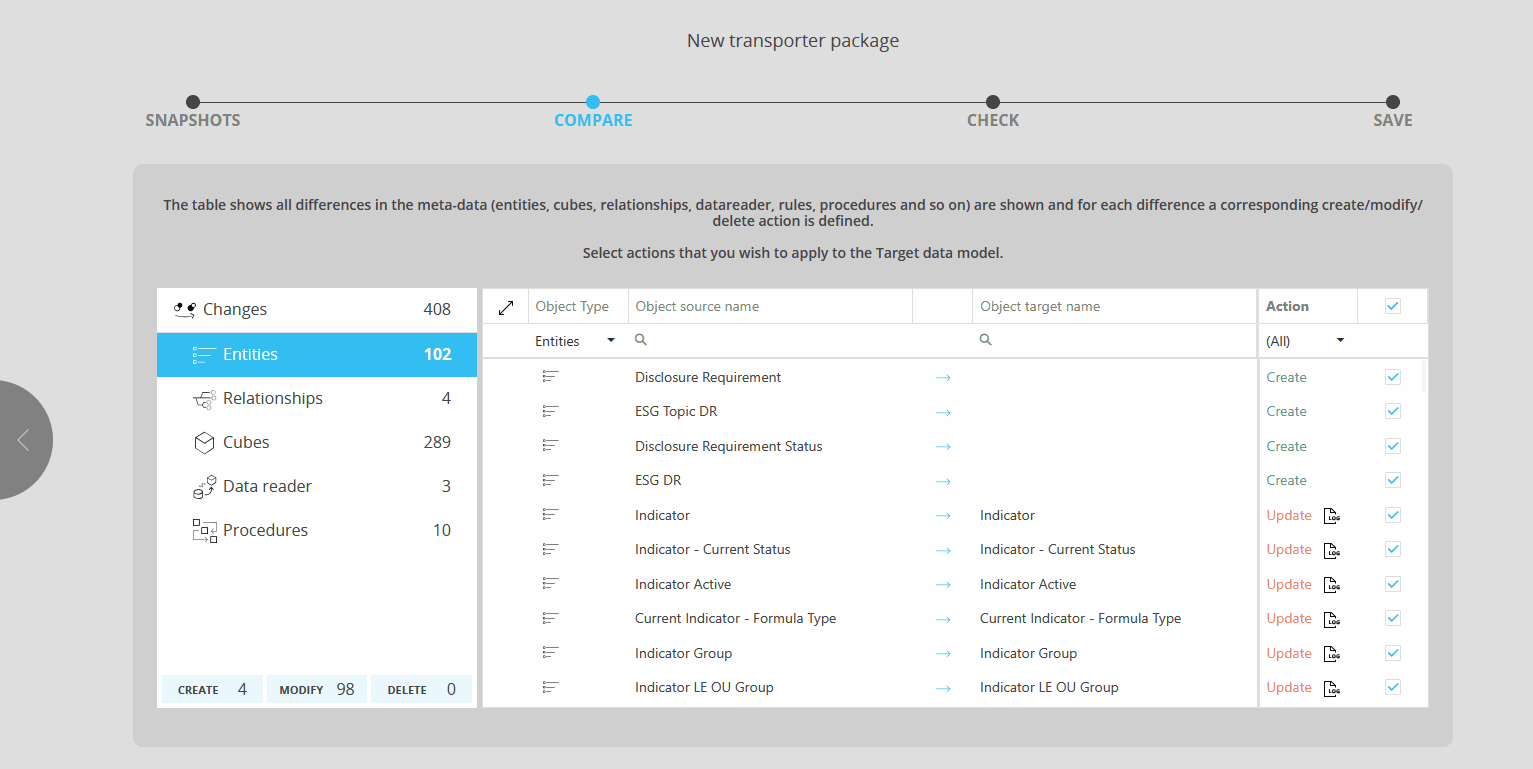Viewport: 1533px width, 769px height.
Task: Open log icon for Indicator Group row
Action: pyautogui.click(x=1331, y=654)
